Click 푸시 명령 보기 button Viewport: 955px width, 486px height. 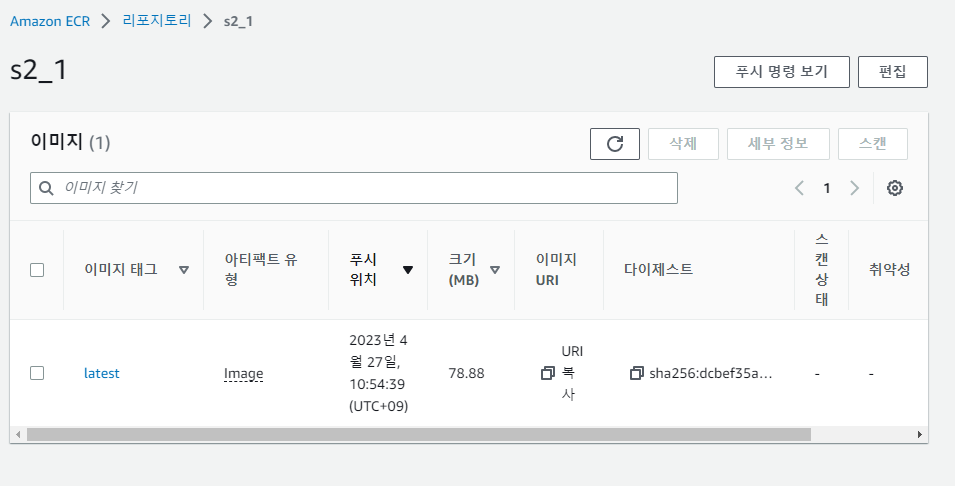click(x=781, y=72)
